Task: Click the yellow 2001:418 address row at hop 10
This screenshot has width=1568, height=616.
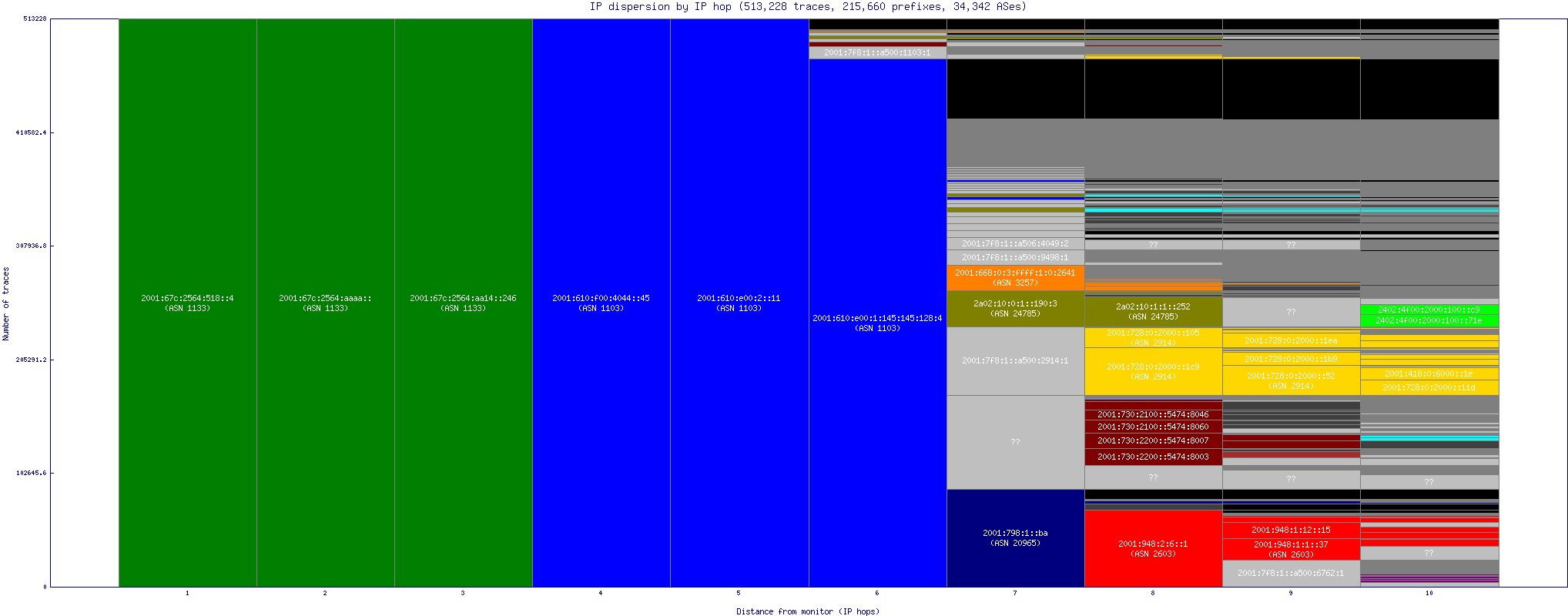Action: [1429, 373]
